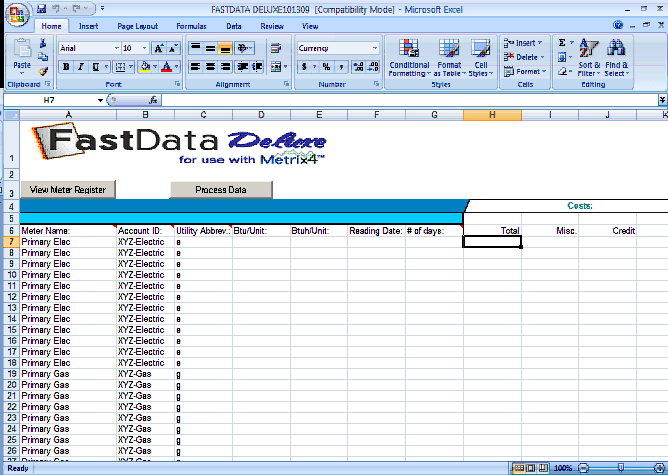The height and width of the screenshot is (475, 668).
Task: Toggle Bold formatting
Action: click(x=66, y=67)
